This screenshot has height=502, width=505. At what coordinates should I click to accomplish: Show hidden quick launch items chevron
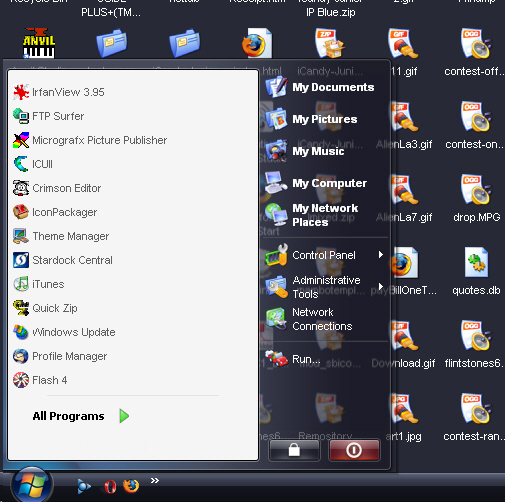155,480
